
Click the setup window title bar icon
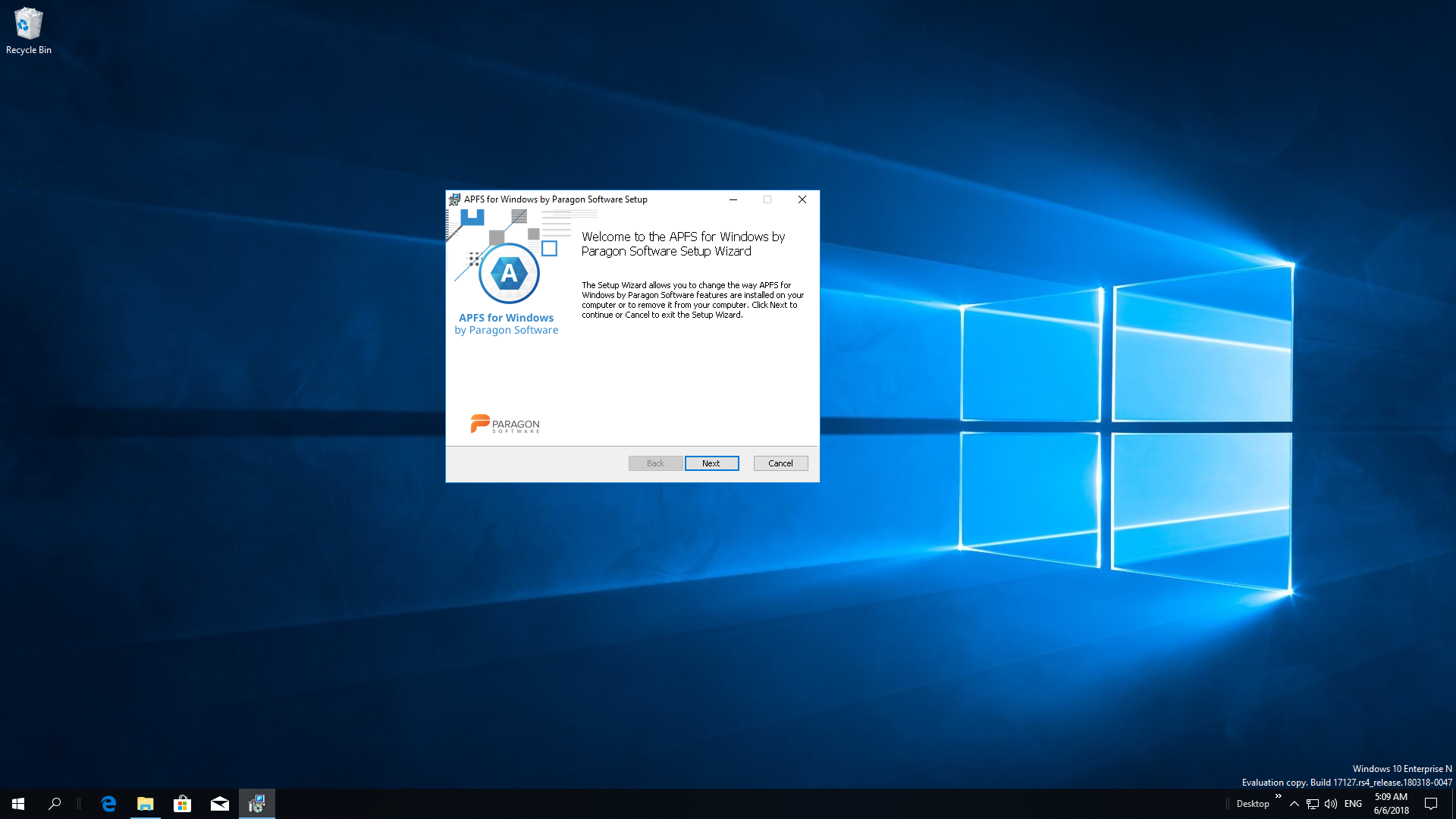[x=454, y=199]
